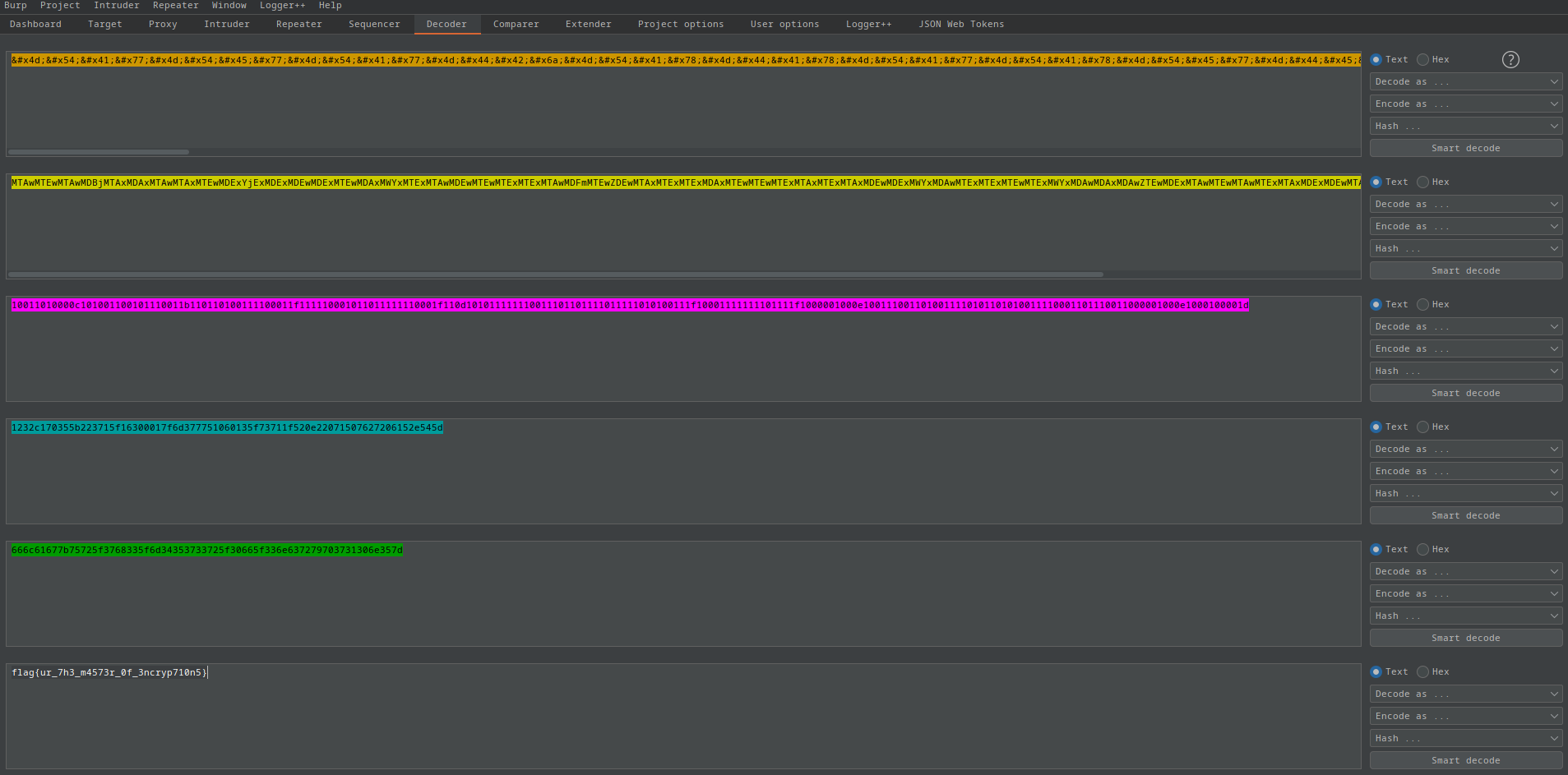Expand Decode as dropdown in the fifth row

click(x=1465, y=571)
